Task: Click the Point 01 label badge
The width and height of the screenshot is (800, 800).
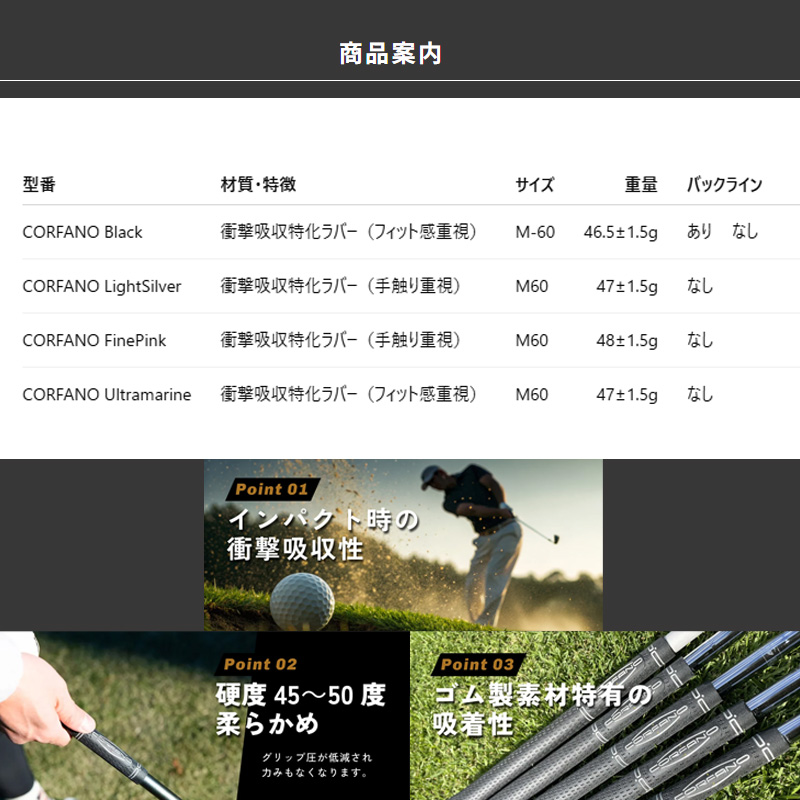Action: [x=272, y=489]
